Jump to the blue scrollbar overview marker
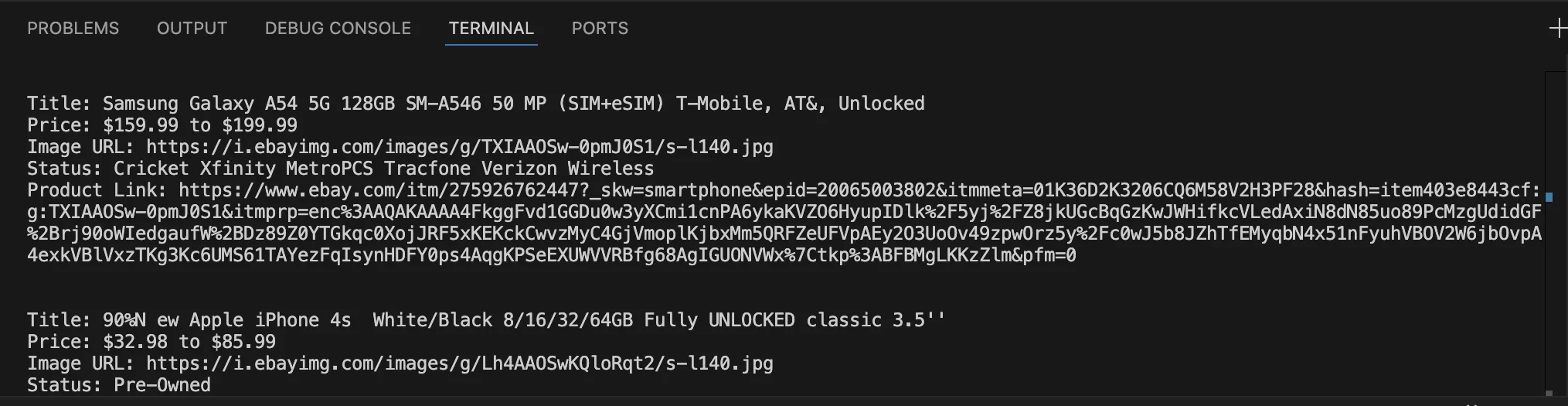Image resolution: width=1568 pixels, height=406 pixels. (x=1549, y=197)
